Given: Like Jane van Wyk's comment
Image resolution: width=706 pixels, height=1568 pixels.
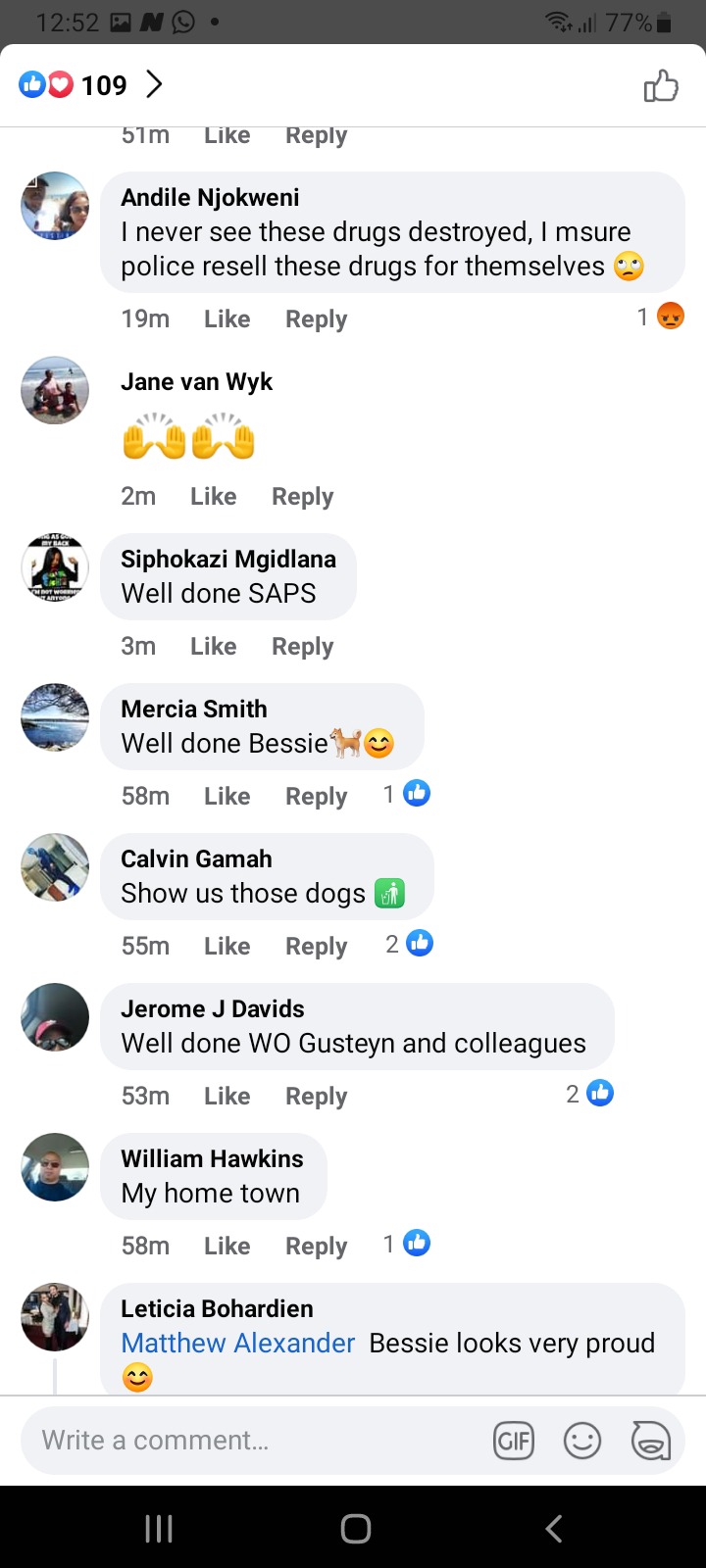Looking at the screenshot, I should 214,497.
